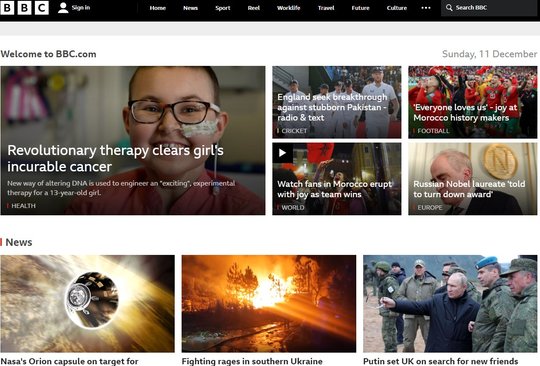Click the BBC logo
Image resolution: width=540 pixels, height=366 pixels.
pos(24,8)
